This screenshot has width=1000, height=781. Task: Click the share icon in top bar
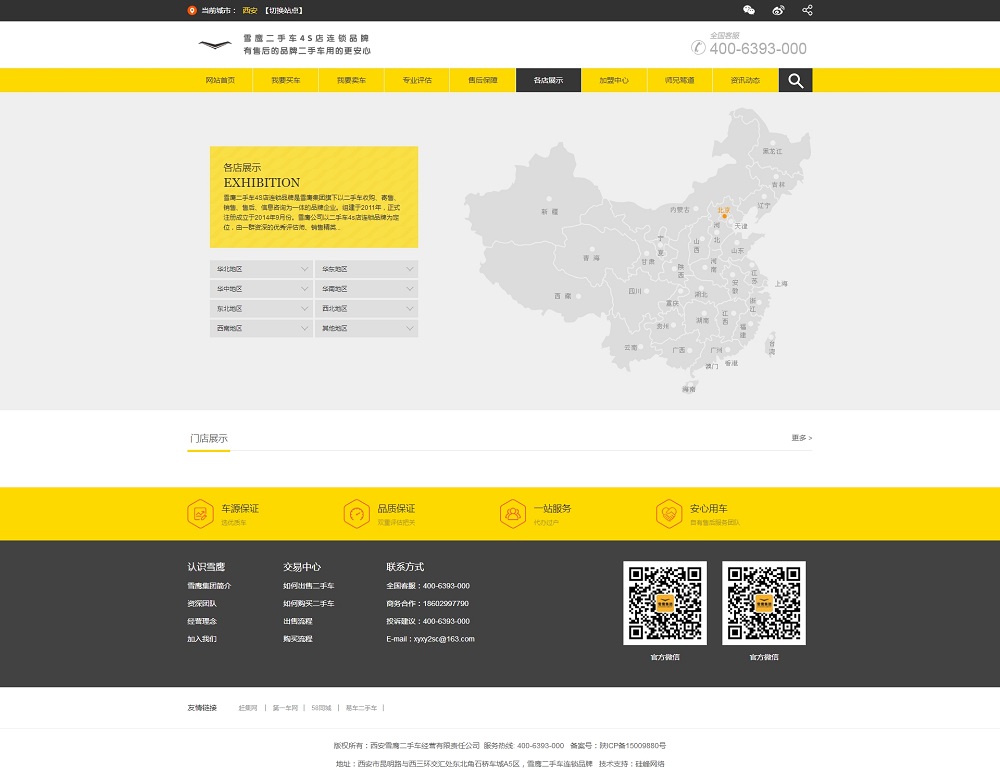[x=807, y=10]
